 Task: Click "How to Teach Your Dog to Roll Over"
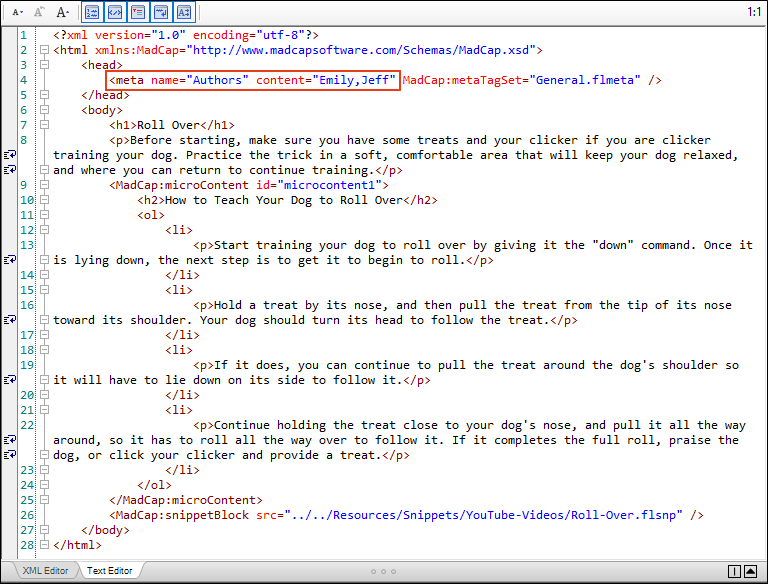284,200
